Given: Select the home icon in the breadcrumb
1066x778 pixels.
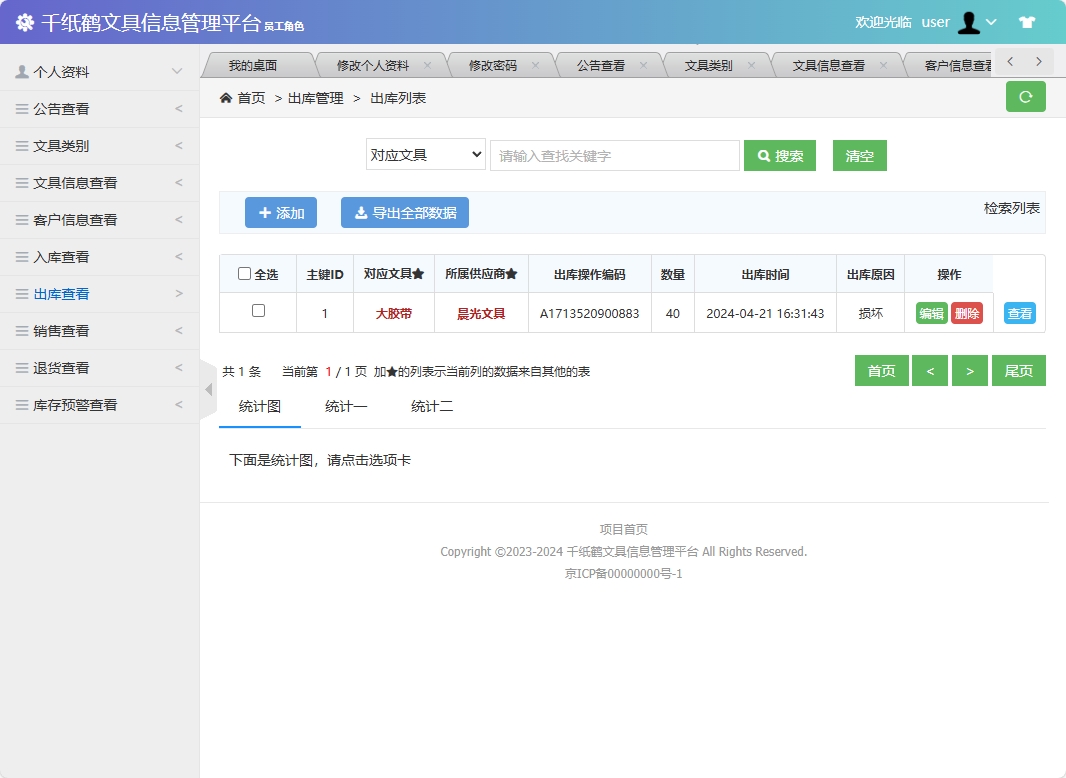Looking at the screenshot, I should point(225,98).
